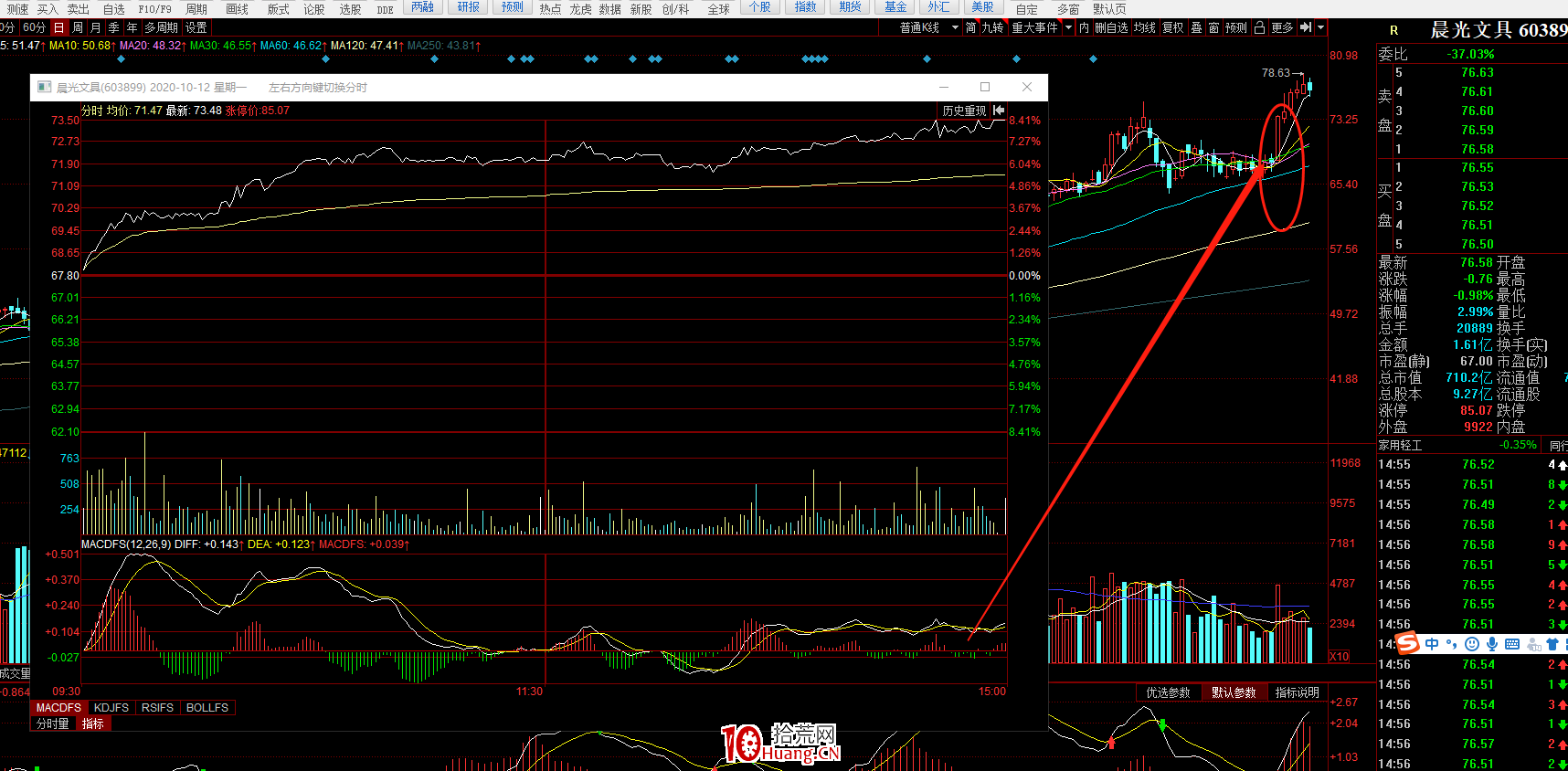The image size is (1568, 771).
Task: Click the emoji smiley icon in IME bar
Action: click(1472, 644)
